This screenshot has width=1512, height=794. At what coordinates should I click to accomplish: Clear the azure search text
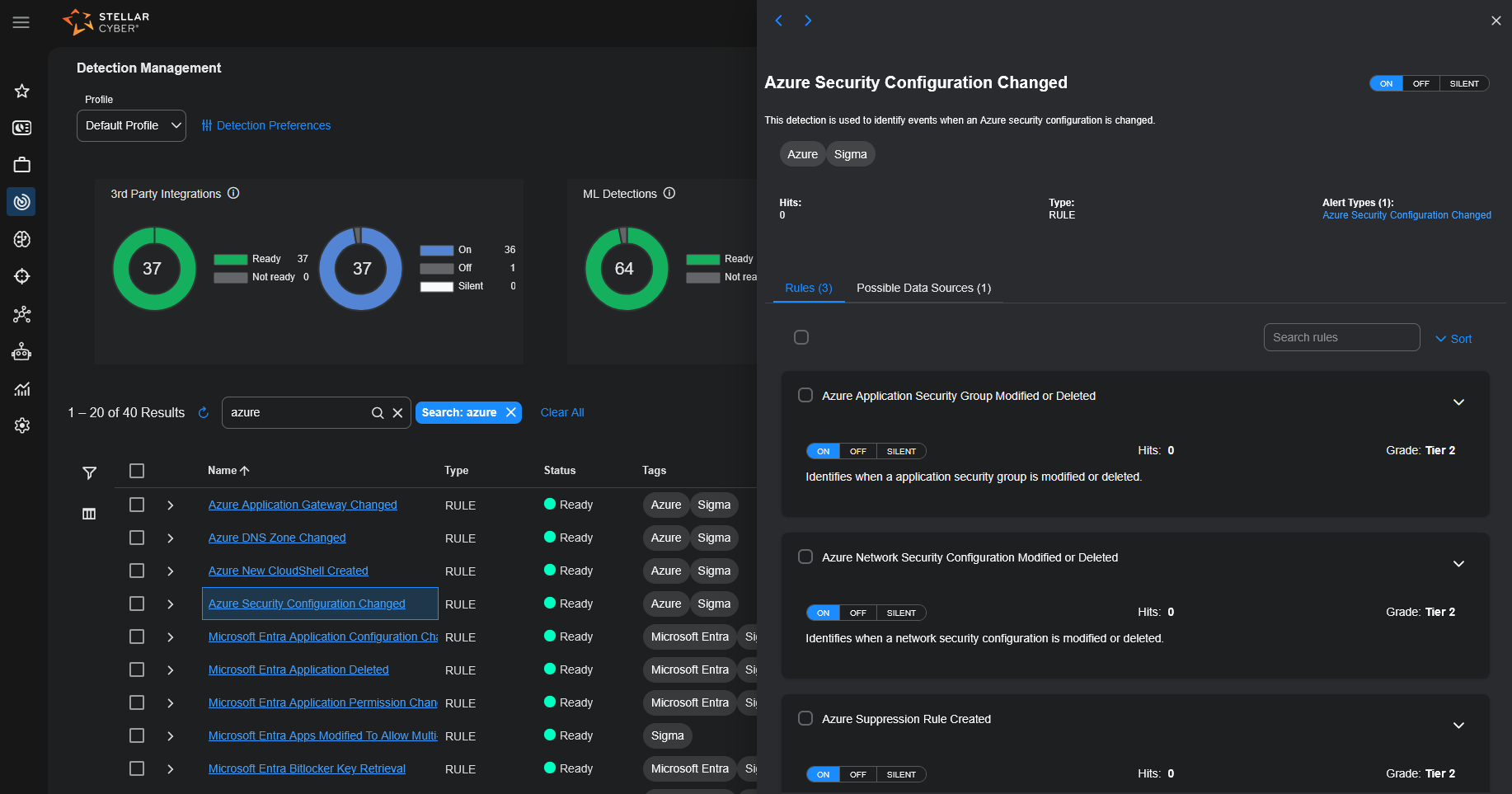[x=397, y=413]
